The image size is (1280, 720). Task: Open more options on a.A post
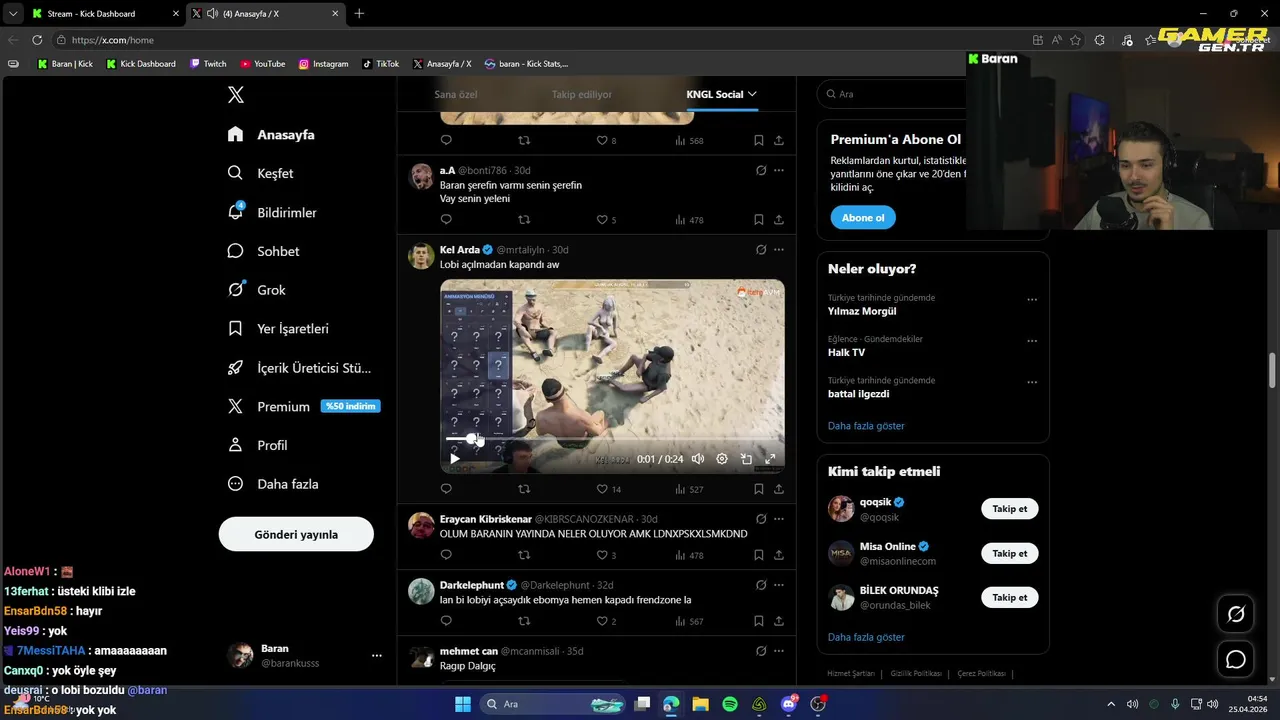click(x=779, y=170)
